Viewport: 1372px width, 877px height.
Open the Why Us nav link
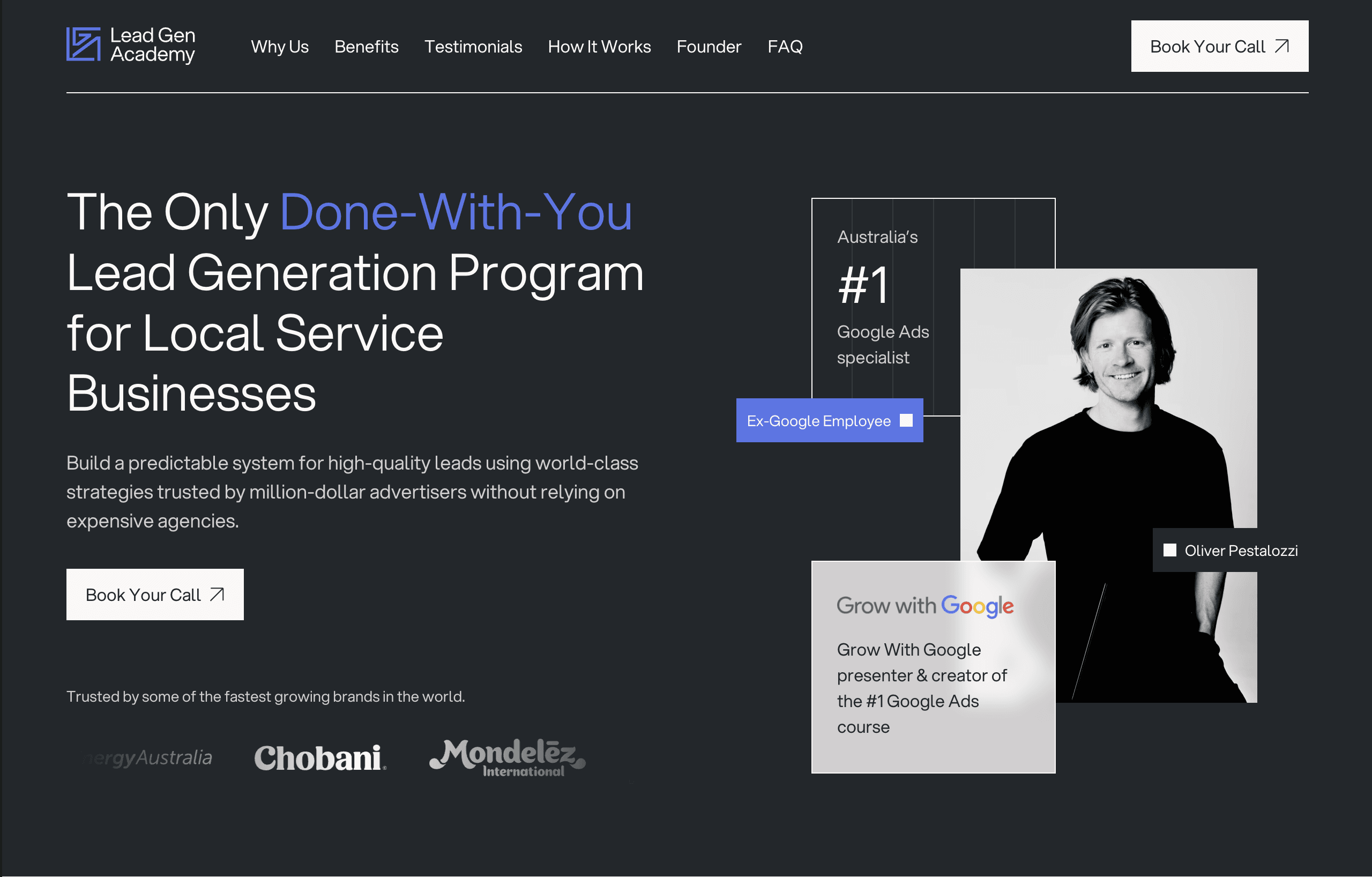pyautogui.click(x=280, y=46)
